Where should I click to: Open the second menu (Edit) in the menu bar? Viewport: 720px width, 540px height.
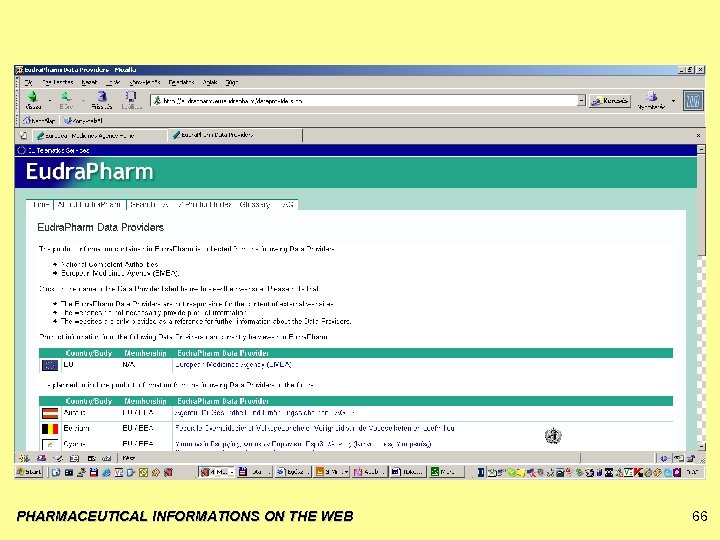pos(58,82)
